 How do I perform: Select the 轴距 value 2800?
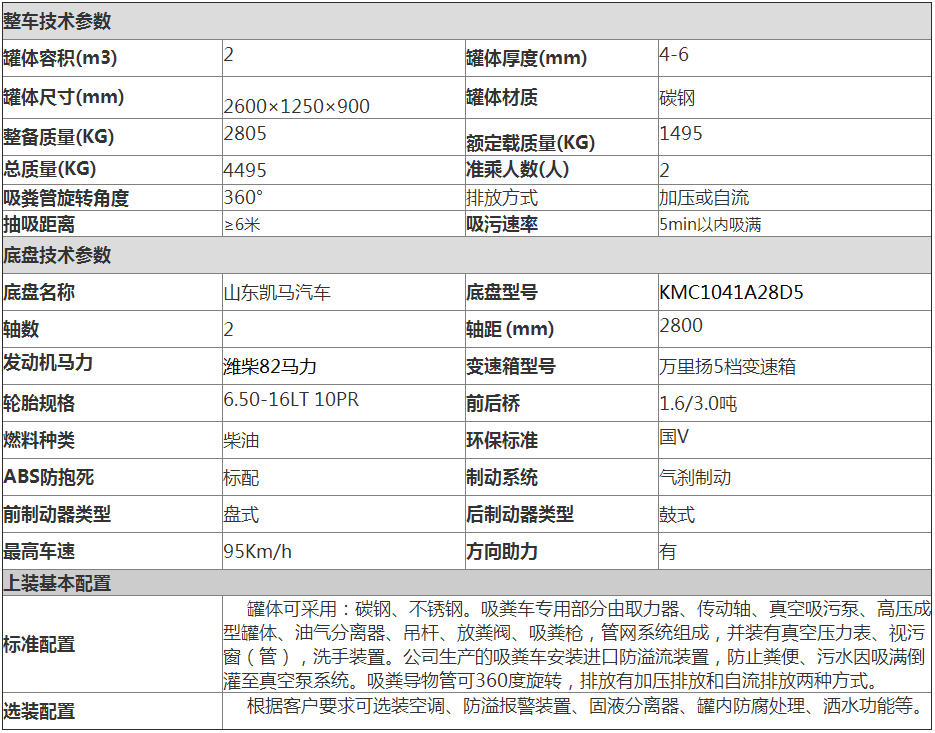(x=681, y=325)
